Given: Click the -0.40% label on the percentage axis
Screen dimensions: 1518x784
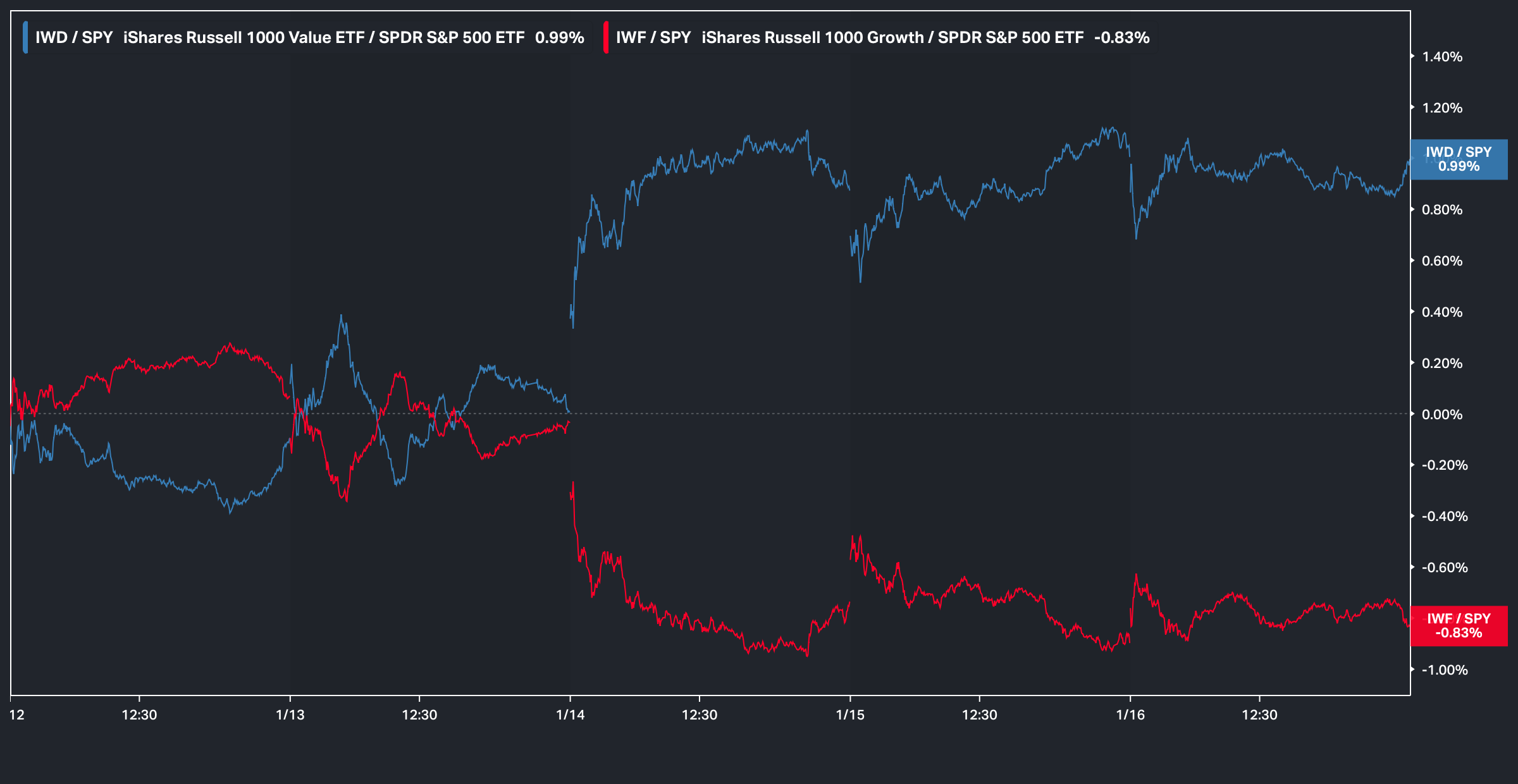Looking at the screenshot, I should tap(1445, 517).
